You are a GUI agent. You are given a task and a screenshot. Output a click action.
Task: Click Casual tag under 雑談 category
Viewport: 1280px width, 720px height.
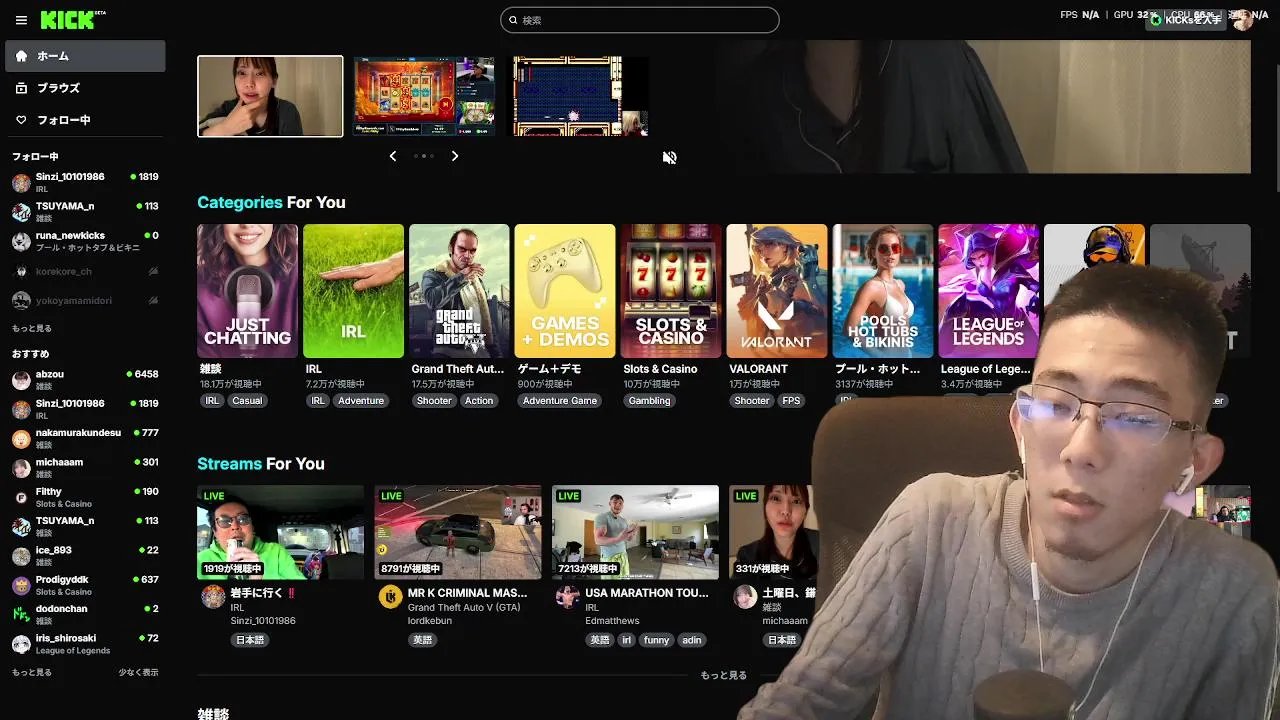(x=247, y=401)
